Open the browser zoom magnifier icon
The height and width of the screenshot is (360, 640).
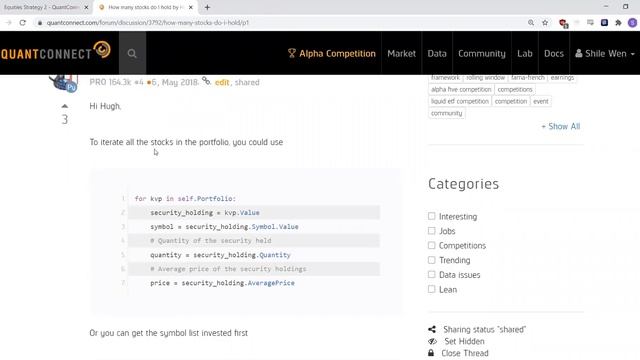click(x=531, y=23)
